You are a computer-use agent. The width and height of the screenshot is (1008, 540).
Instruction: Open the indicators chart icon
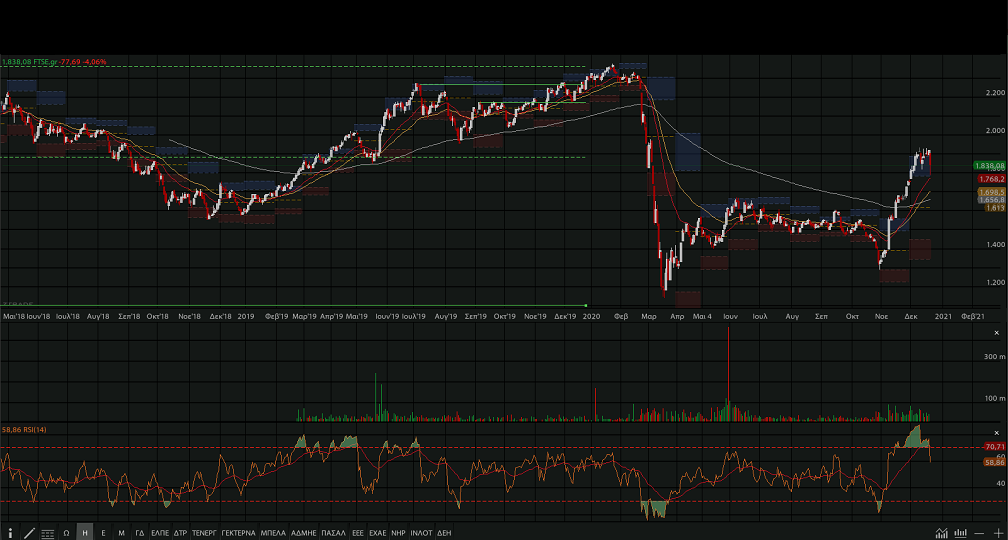[x=942, y=533]
